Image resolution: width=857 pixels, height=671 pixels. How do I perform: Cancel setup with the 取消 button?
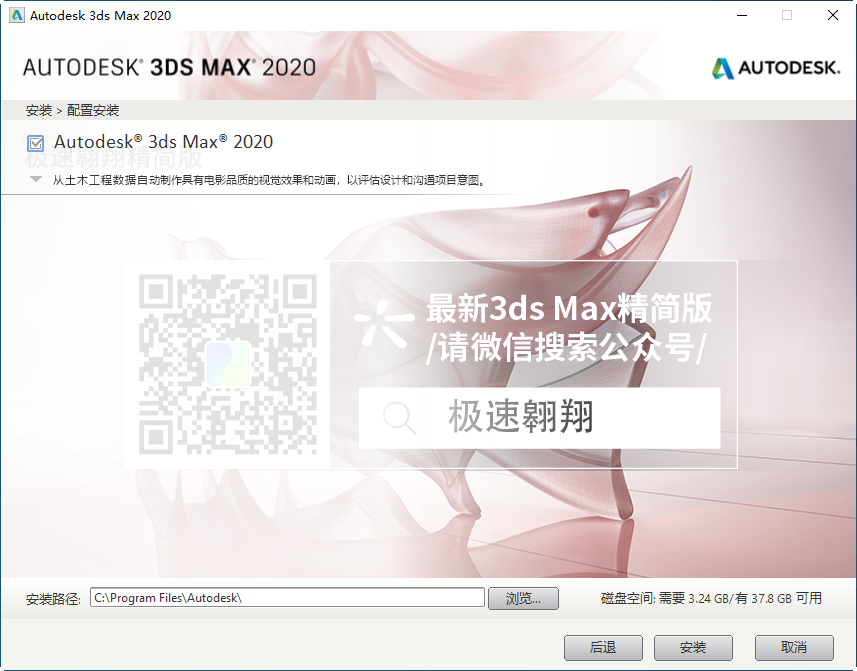794,648
